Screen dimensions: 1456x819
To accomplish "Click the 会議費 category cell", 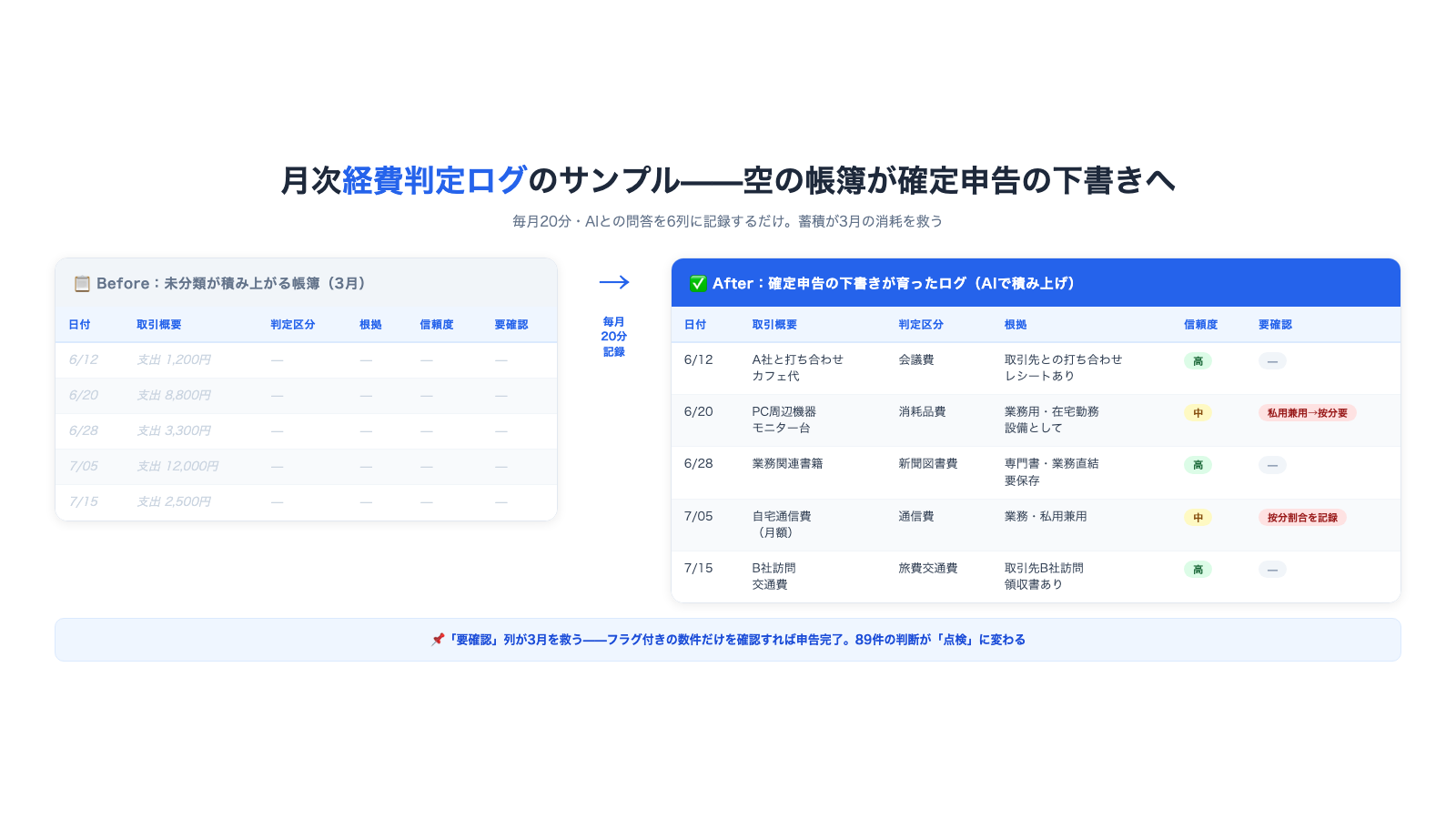I will [x=916, y=360].
